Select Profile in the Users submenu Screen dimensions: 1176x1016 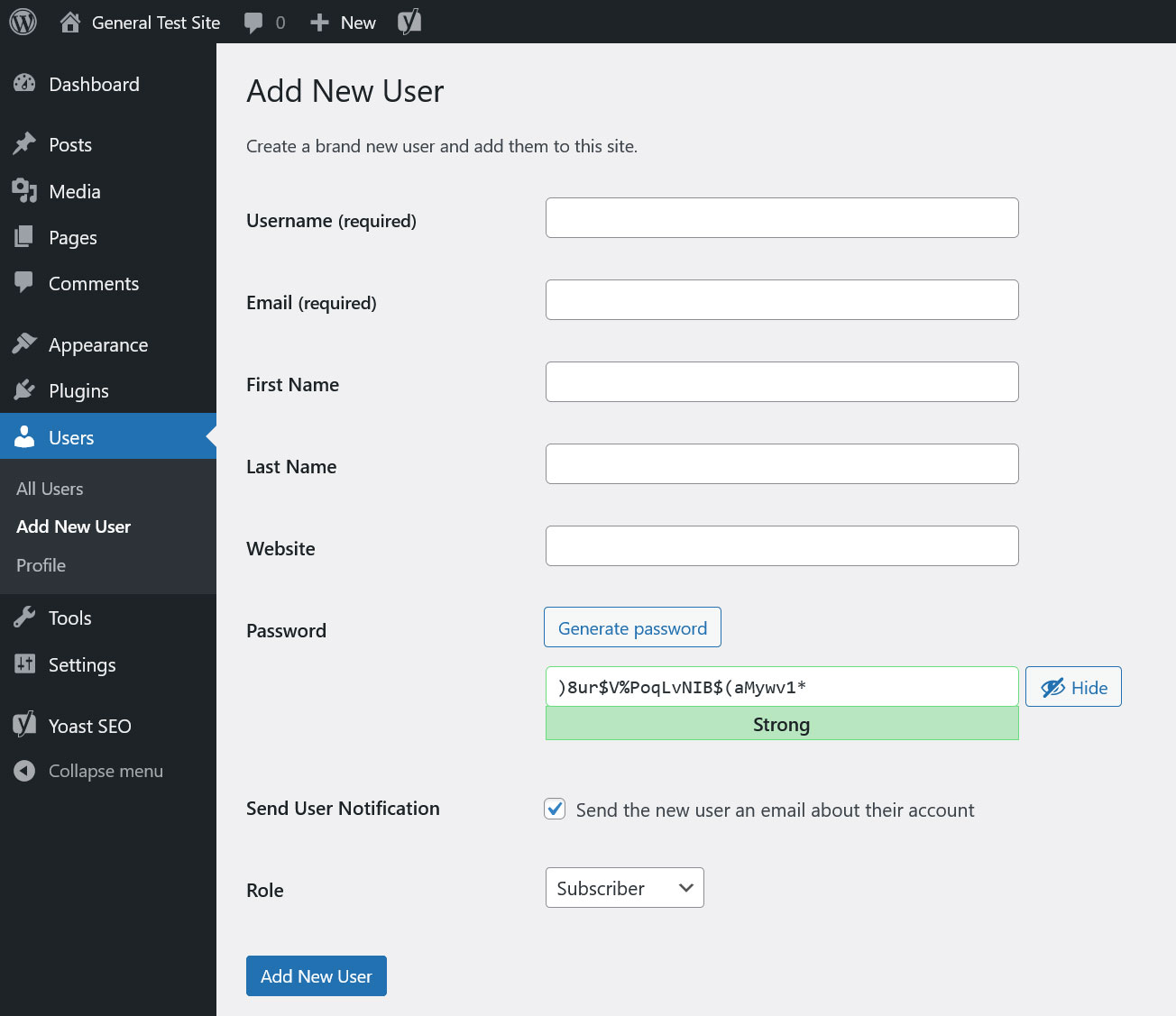click(41, 565)
